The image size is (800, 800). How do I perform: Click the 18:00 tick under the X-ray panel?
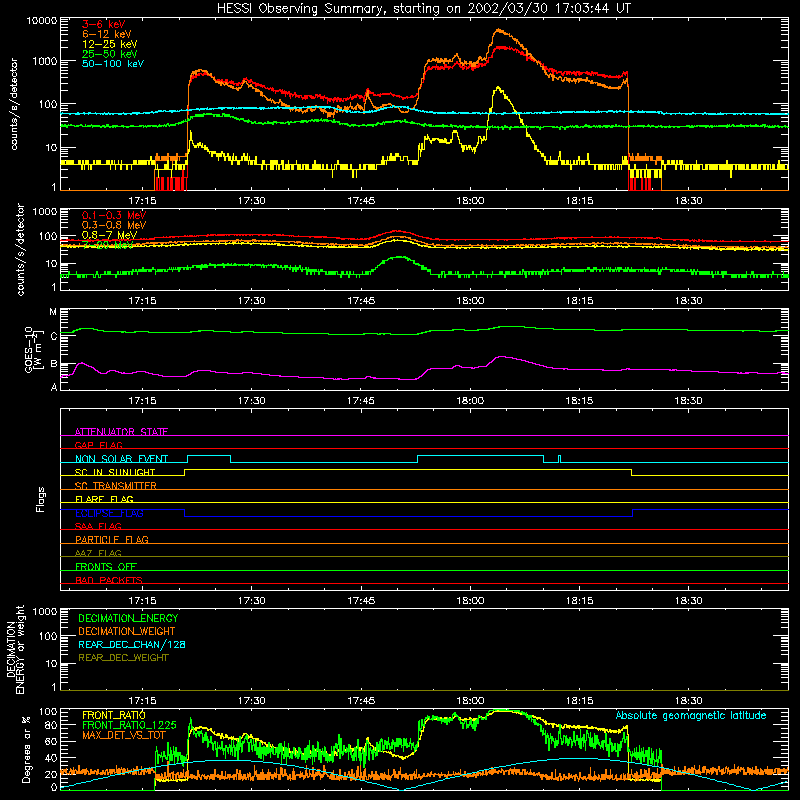click(470, 201)
